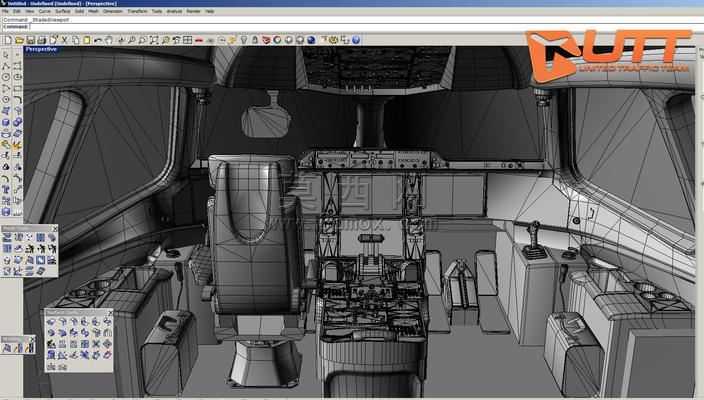
Task: Create a new document with New icon
Action: coord(8,40)
